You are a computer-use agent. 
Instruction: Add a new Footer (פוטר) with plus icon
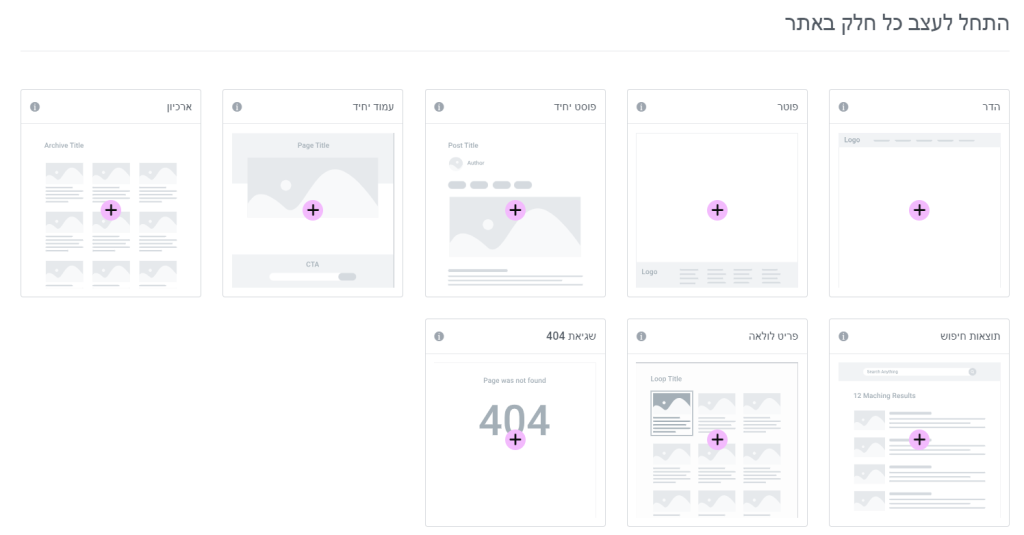coord(717,210)
